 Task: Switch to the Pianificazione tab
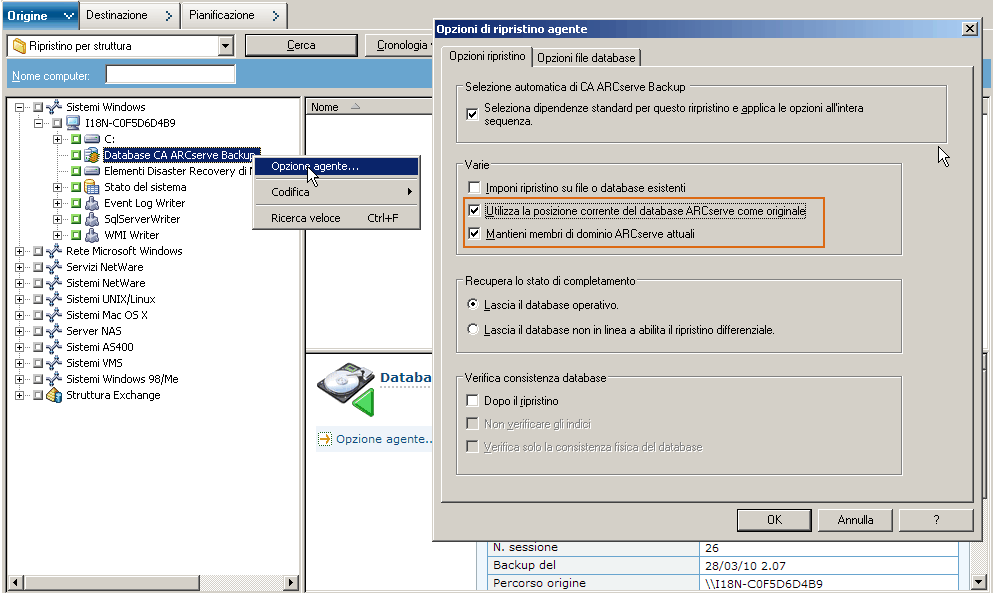tap(234, 15)
